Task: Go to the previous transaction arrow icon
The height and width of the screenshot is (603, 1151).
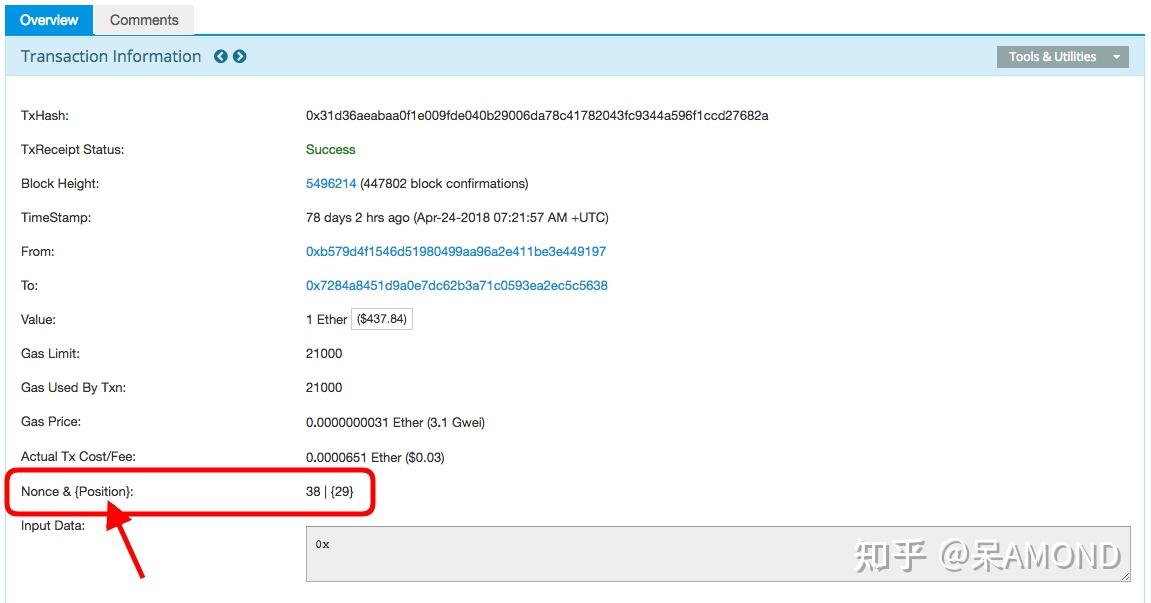Action: coord(220,57)
